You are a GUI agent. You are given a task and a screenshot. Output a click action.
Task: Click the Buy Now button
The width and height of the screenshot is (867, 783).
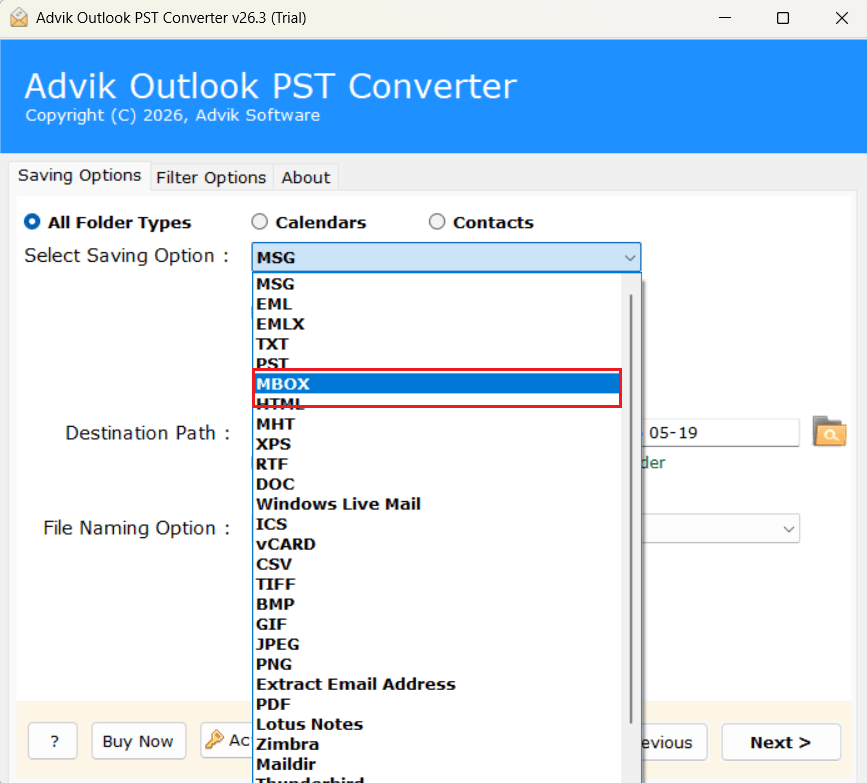coord(138,741)
